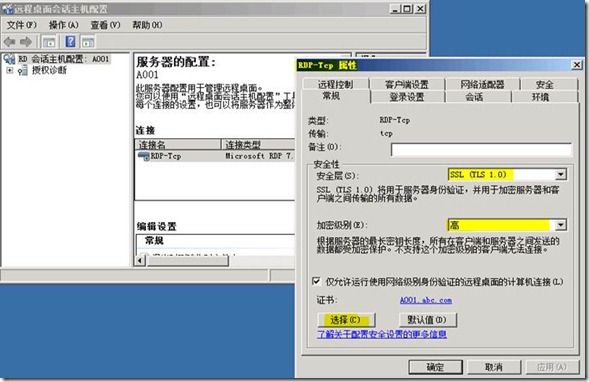
Task: Click the 常规 heading under 编辑设置
Action: 154,240
